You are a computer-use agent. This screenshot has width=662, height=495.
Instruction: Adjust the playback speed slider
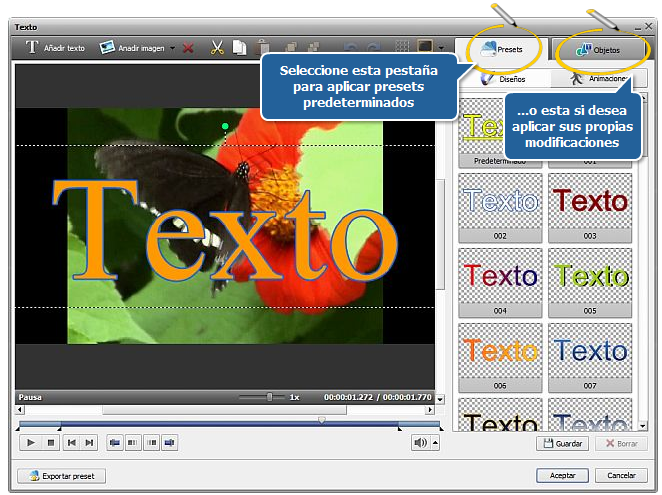click(x=269, y=397)
